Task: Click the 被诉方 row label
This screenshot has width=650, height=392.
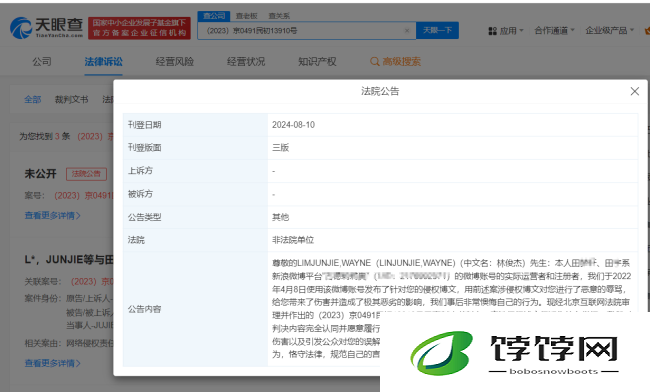Action: [x=140, y=194]
